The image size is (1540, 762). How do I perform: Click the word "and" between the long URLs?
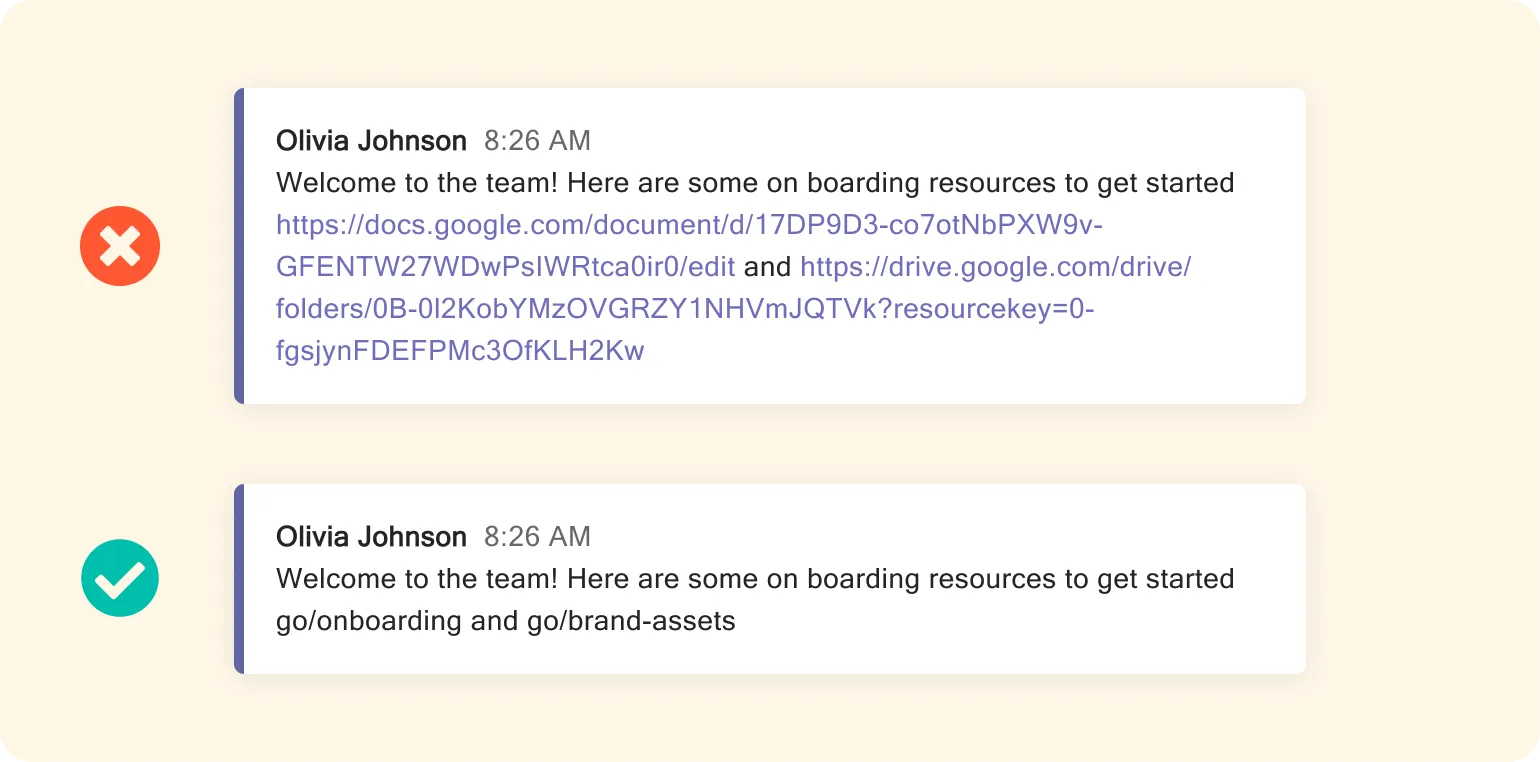(x=767, y=267)
